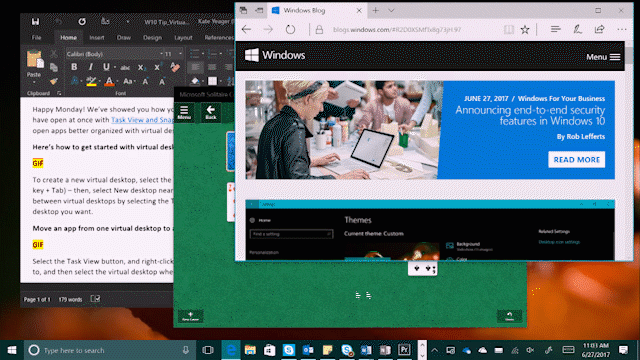
Task: Click the Shrink Font icon in Word
Action: click(162, 82)
